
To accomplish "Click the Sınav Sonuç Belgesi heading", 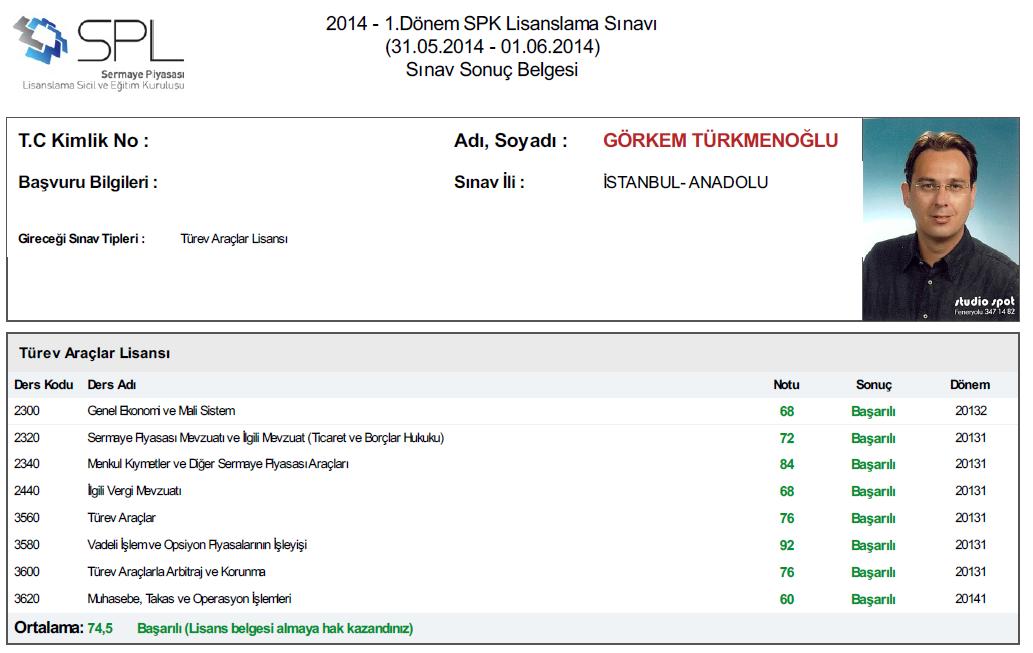I will click(x=491, y=70).
